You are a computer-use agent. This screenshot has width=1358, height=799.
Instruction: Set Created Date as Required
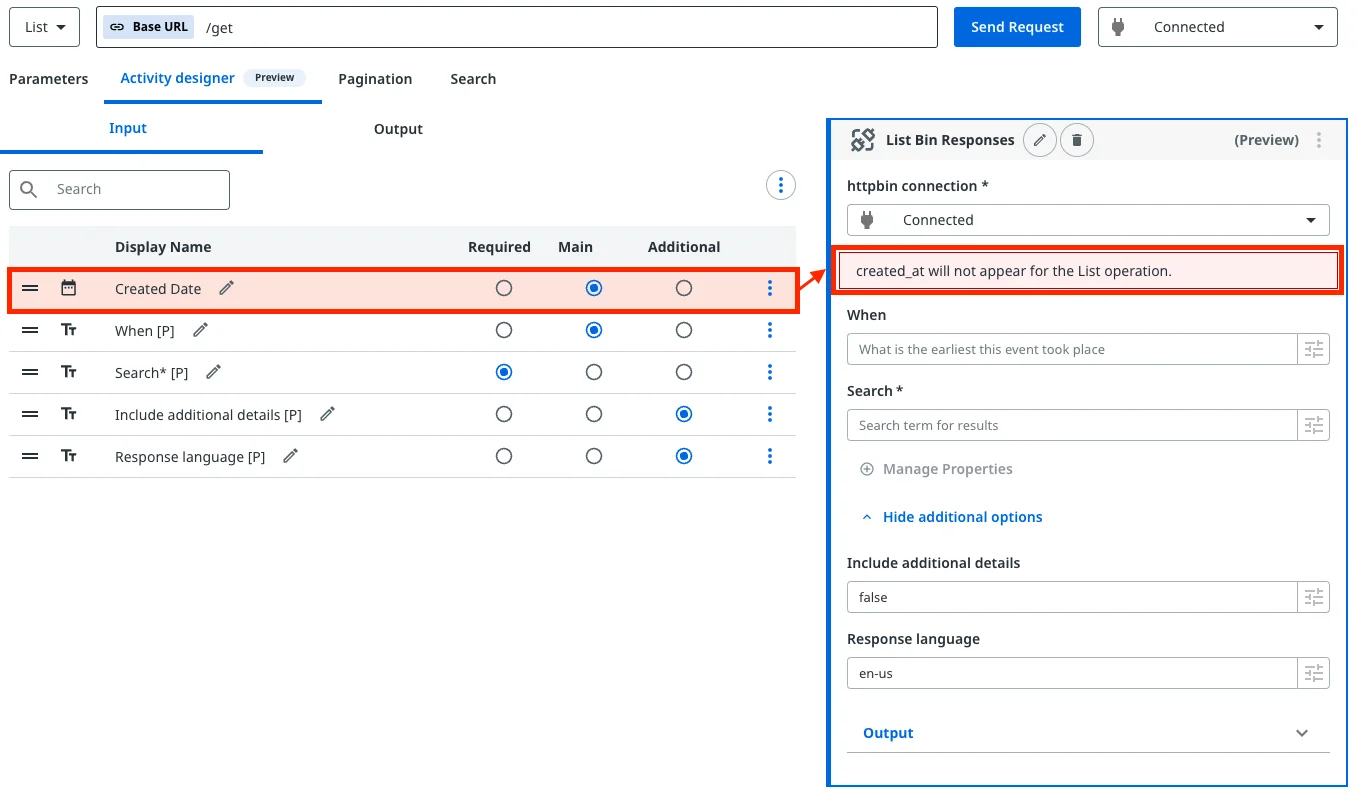[x=504, y=288]
